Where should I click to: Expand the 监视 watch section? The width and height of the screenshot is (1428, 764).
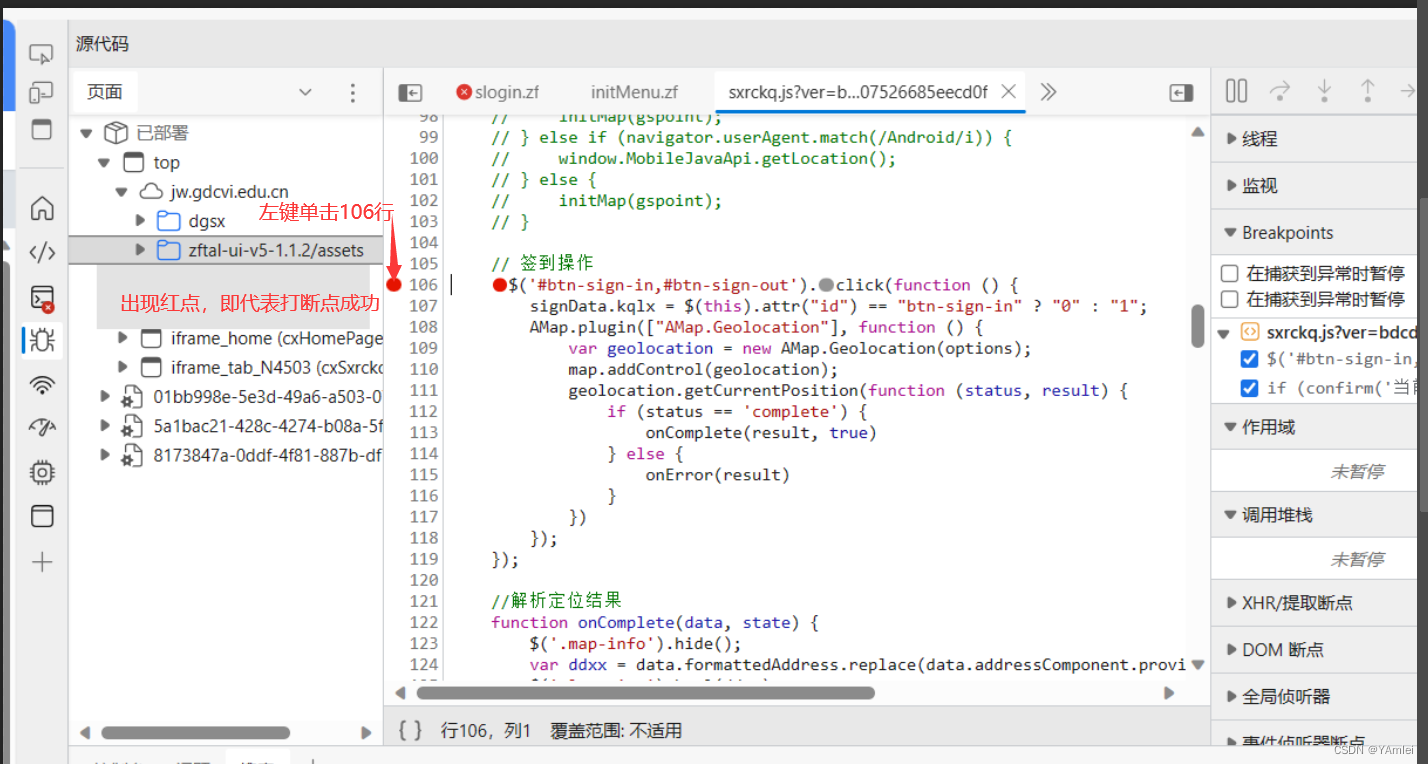click(1231, 186)
